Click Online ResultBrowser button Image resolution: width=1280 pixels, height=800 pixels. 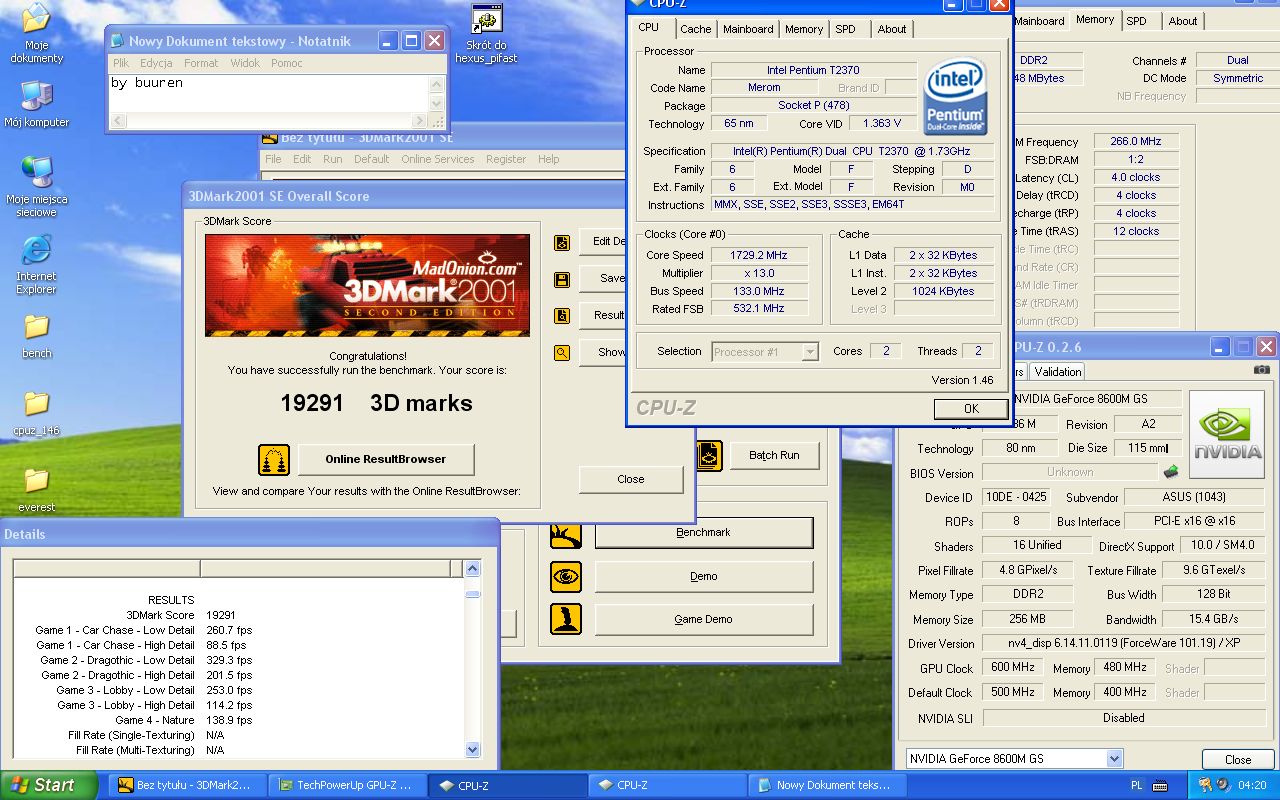coord(386,459)
